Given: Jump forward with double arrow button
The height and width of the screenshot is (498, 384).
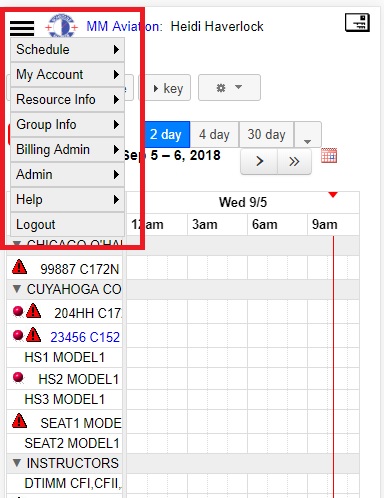Looking at the screenshot, I should [294, 161].
